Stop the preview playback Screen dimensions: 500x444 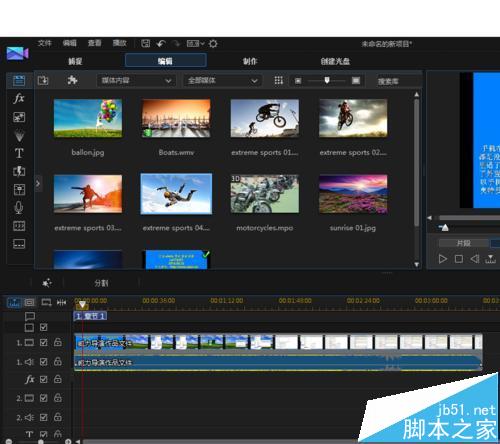click(x=459, y=259)
